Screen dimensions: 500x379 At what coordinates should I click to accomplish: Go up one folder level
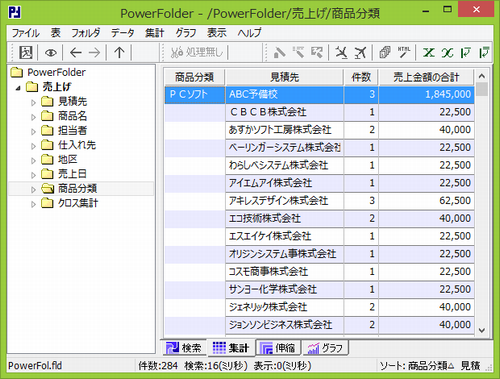pos(119,52)
